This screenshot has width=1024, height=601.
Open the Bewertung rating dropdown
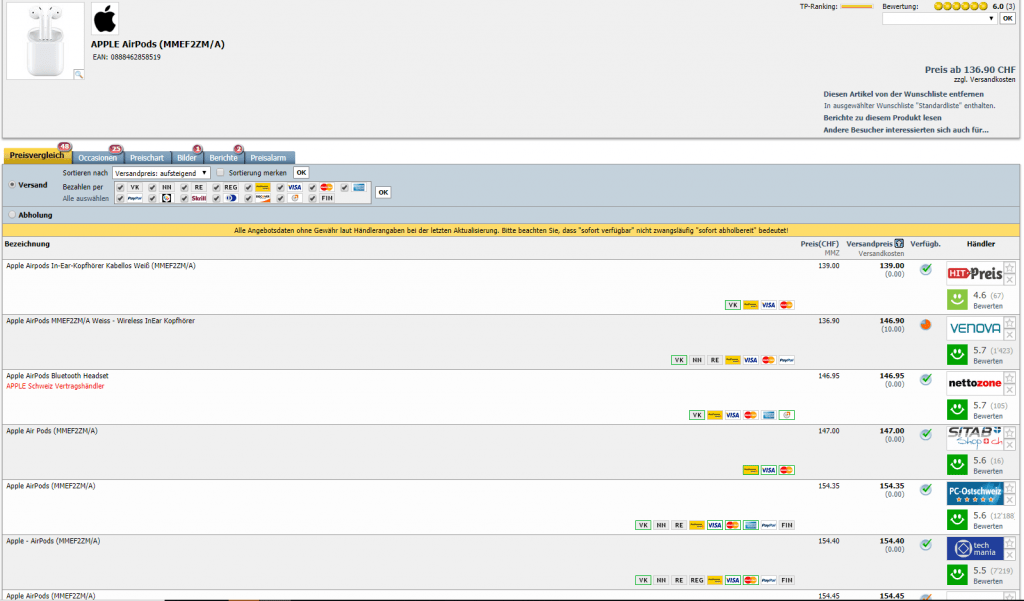[x=939, y=18]
